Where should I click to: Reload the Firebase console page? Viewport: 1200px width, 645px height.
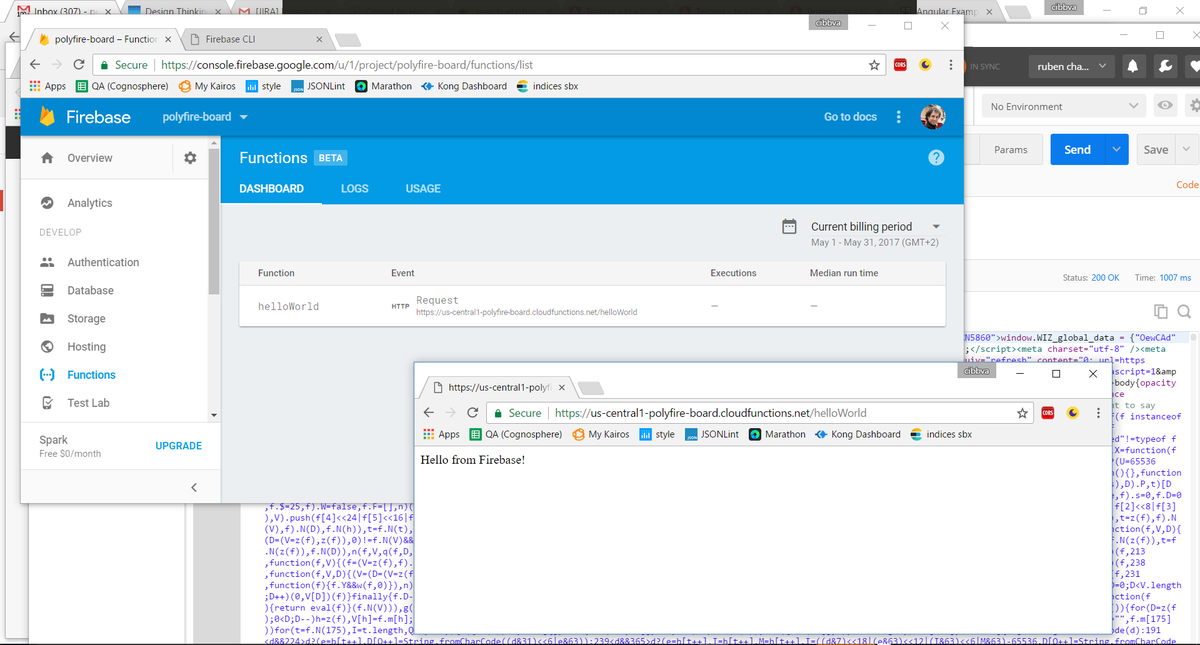(x=78, y=65)
